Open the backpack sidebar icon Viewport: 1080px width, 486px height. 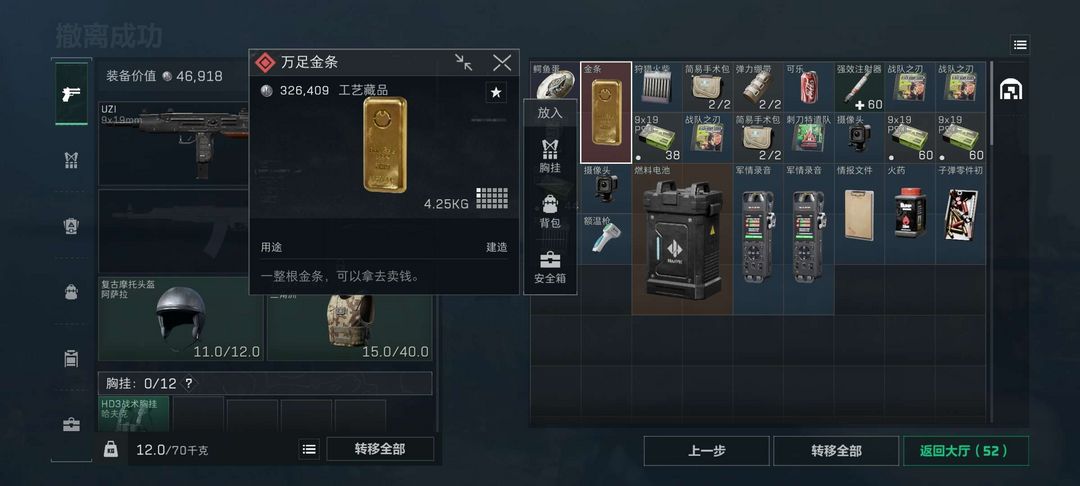click(x=72, y=292)
